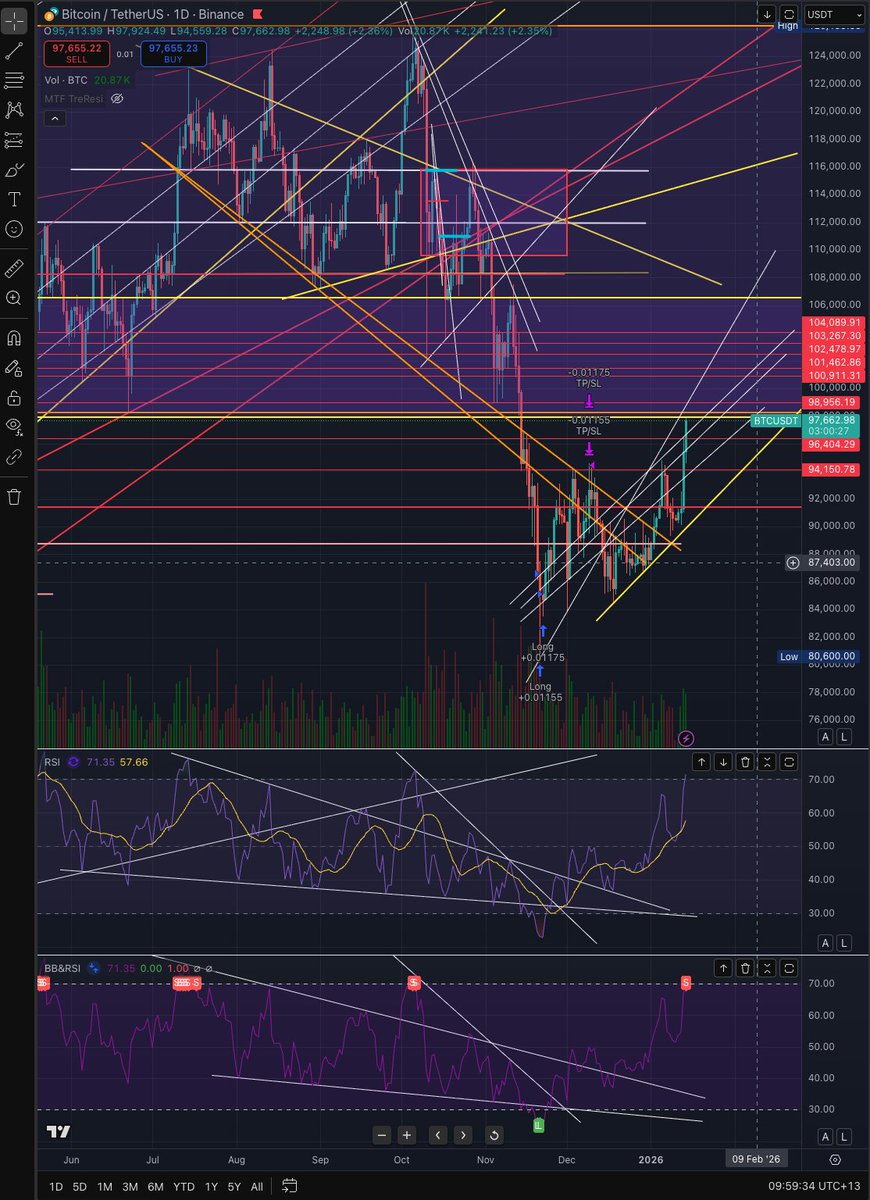
Task: Move the RSI pane down
Action: [724, 762]
